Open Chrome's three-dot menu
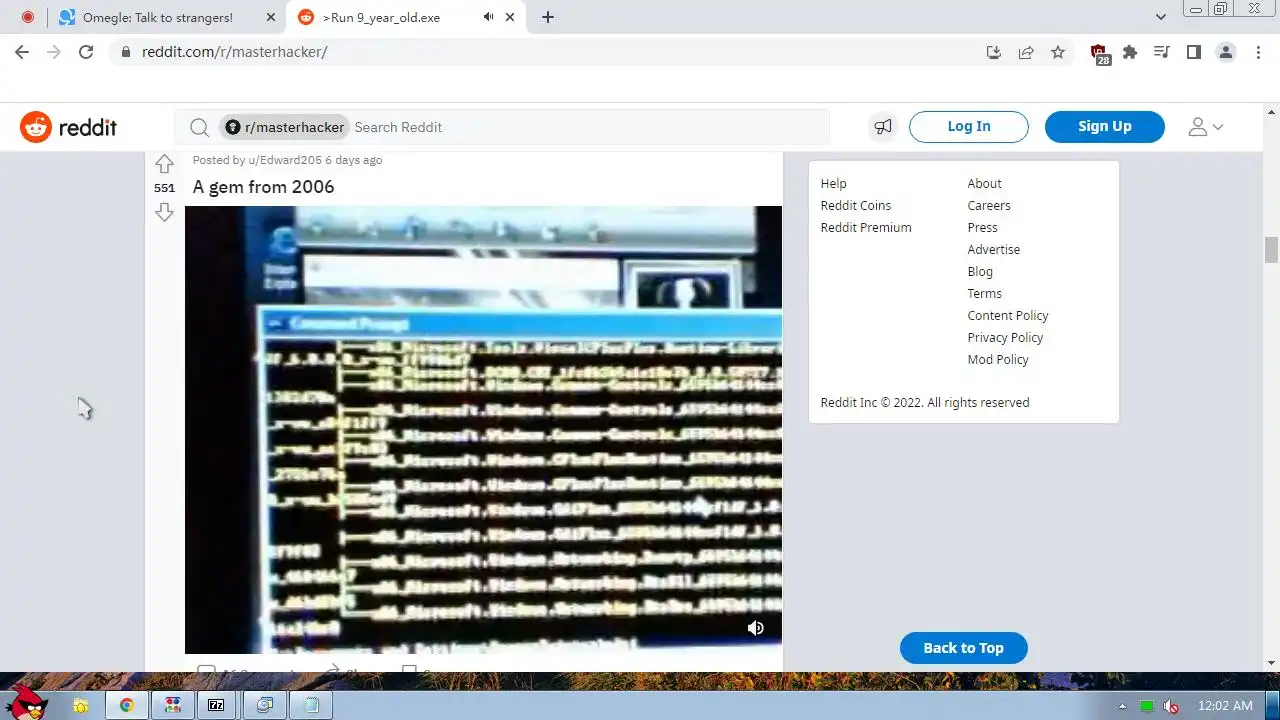 [1257, 52]
